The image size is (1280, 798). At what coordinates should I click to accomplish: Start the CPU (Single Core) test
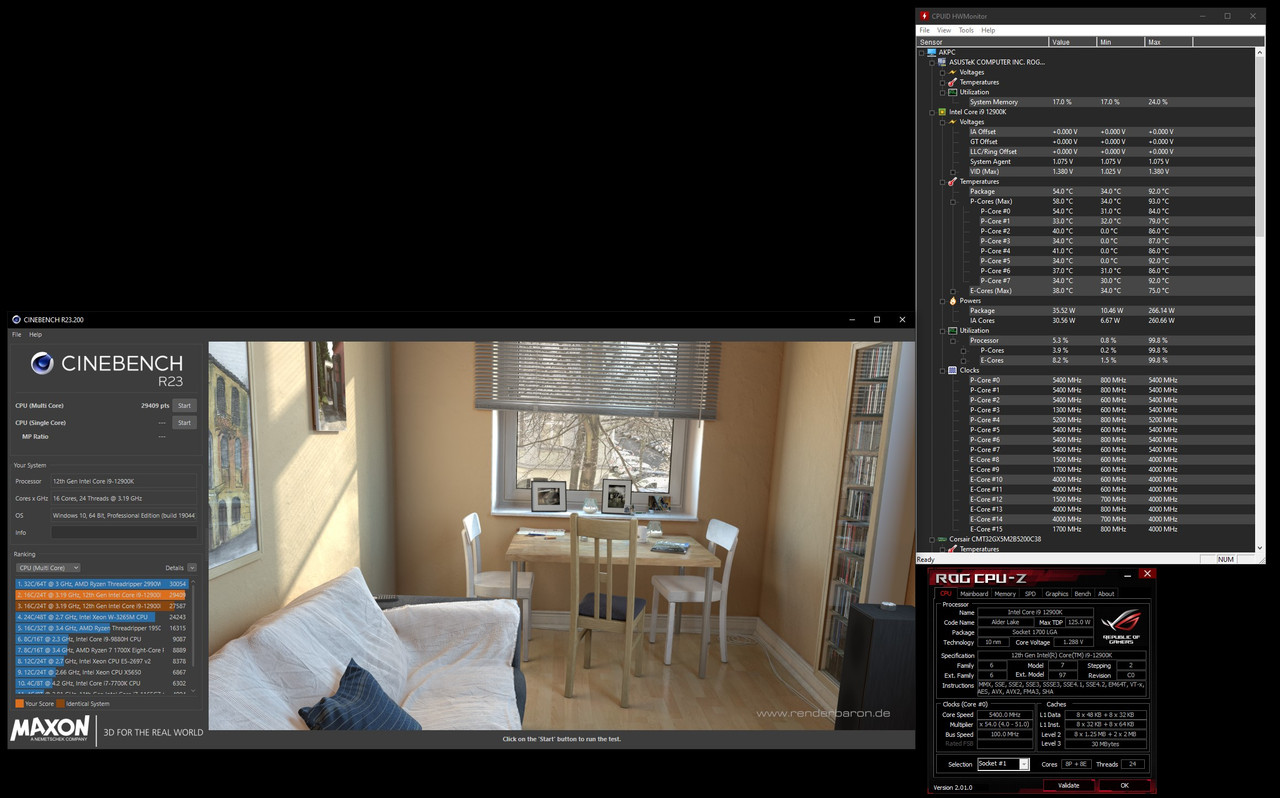pyautogui.click(x=184, y=422)
